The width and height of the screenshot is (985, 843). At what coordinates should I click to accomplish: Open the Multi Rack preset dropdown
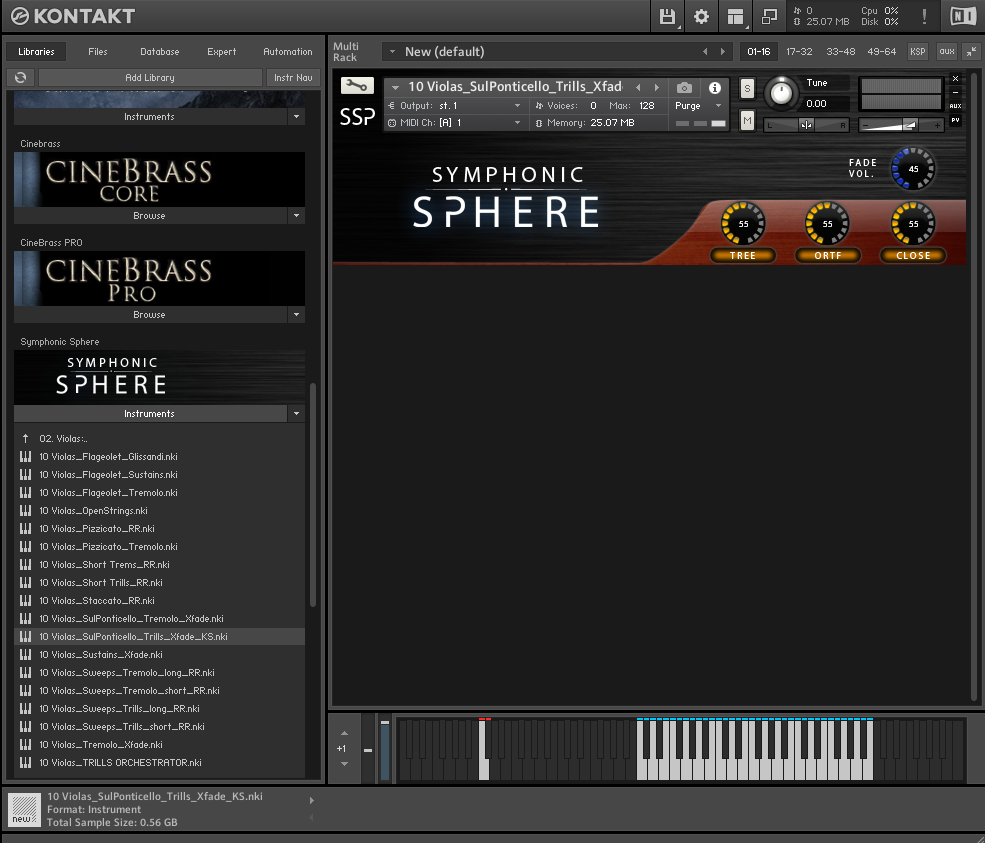[392, 52]
